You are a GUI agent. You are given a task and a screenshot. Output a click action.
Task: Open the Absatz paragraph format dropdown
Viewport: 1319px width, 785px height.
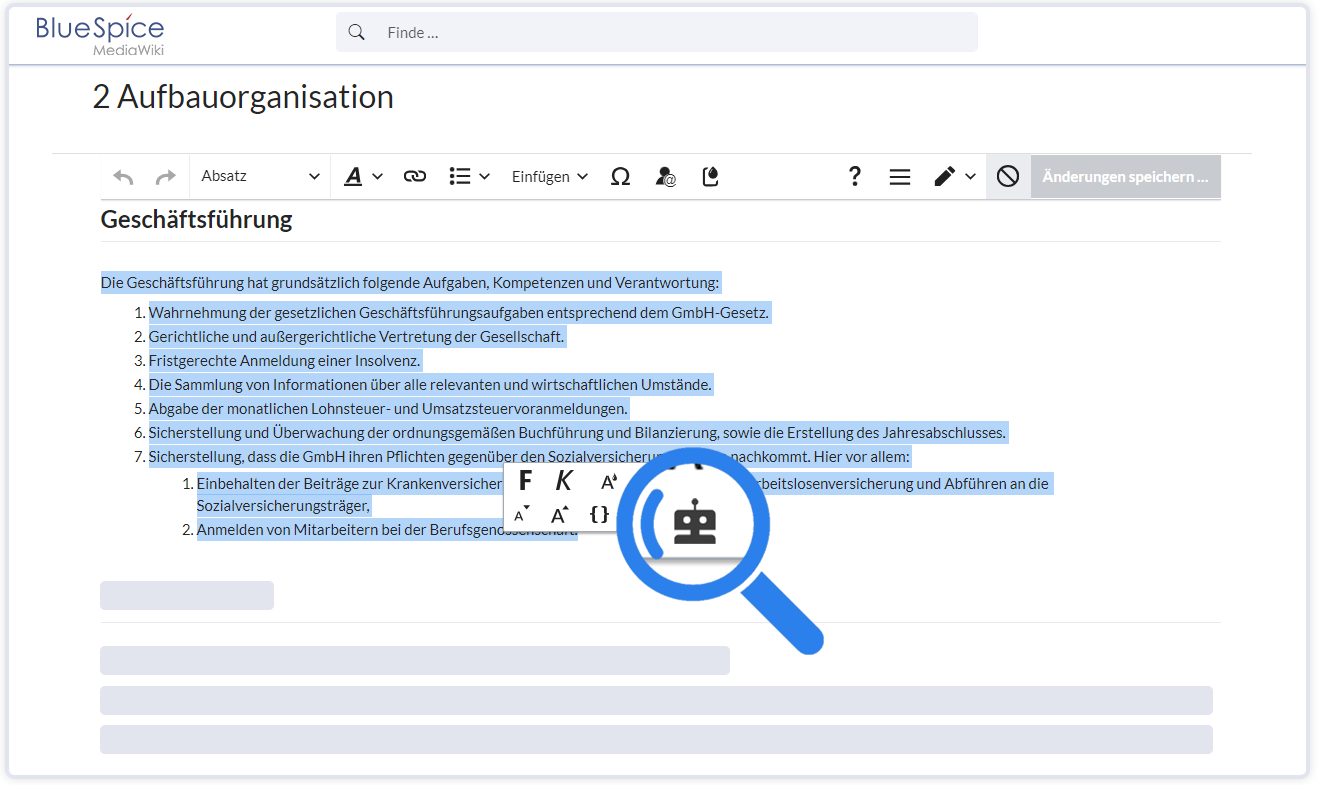click(x=260, y=176)
